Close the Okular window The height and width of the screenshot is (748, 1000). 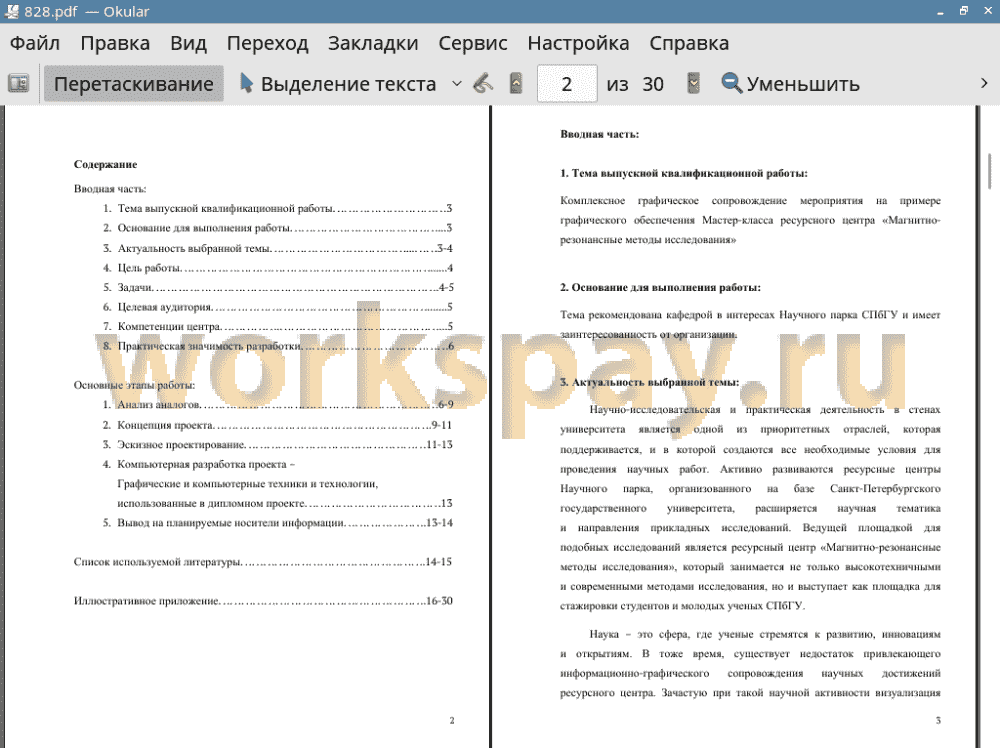click(x=988, y=11)
